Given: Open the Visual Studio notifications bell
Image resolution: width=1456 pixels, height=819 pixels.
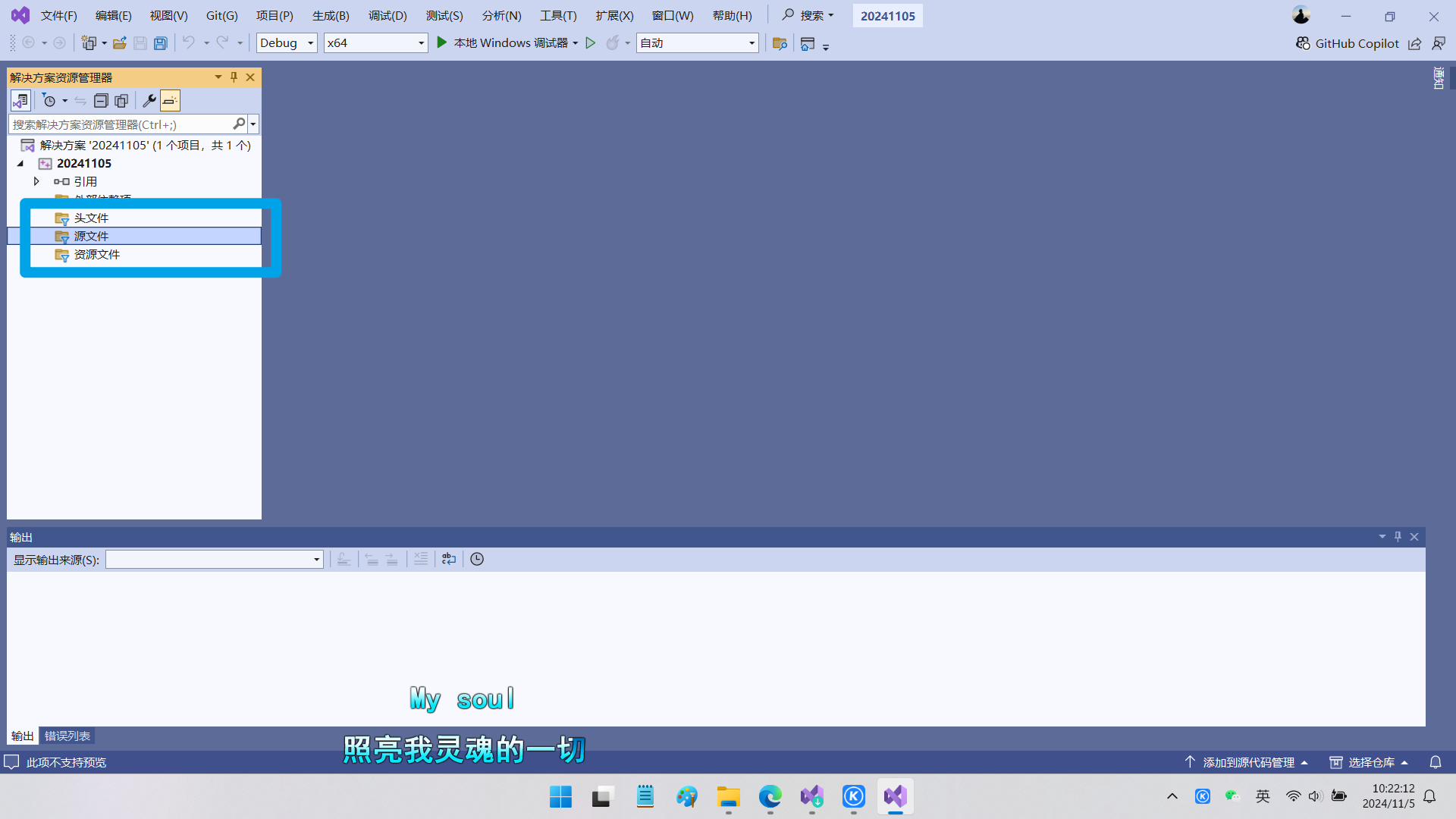Looking at the screenshot, I should (x=1436, y=762).
